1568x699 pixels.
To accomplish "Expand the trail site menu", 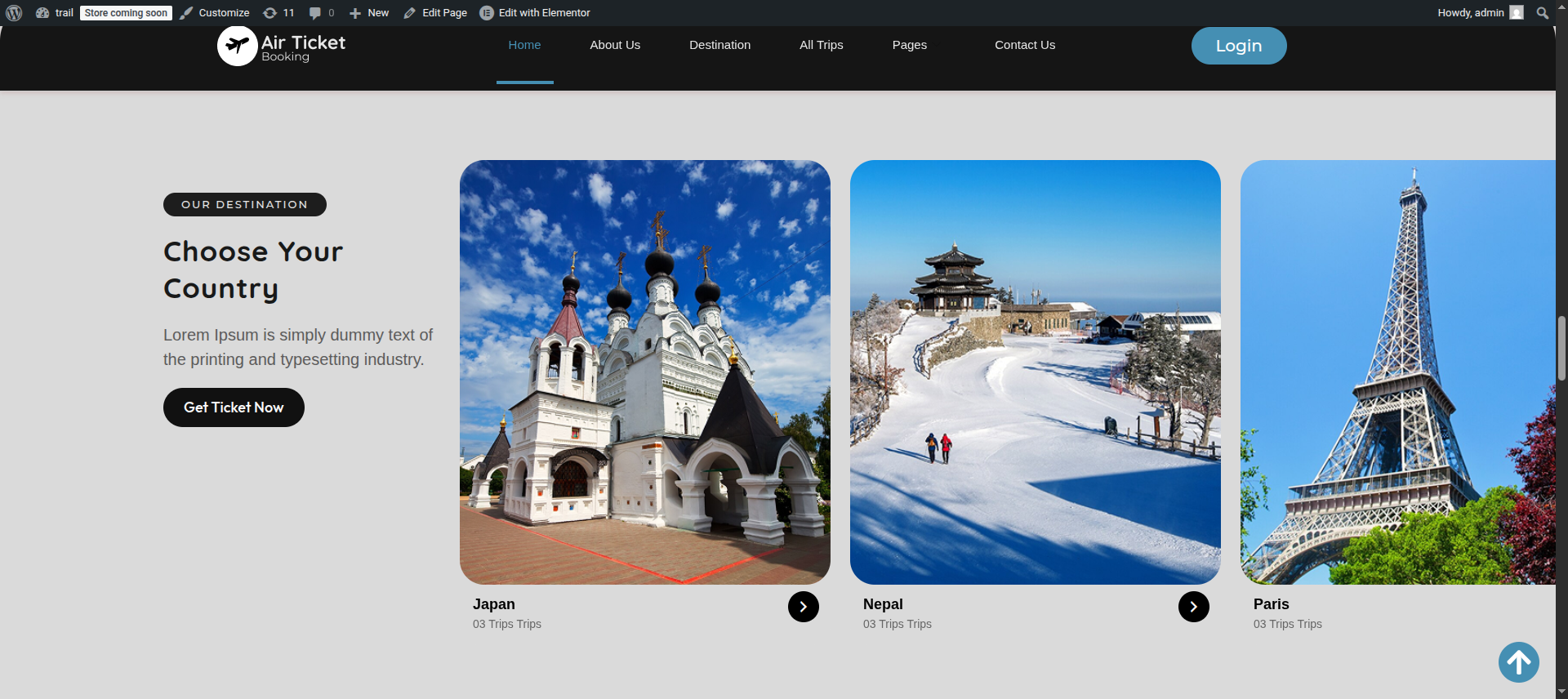I will click(x=55, y=13).
